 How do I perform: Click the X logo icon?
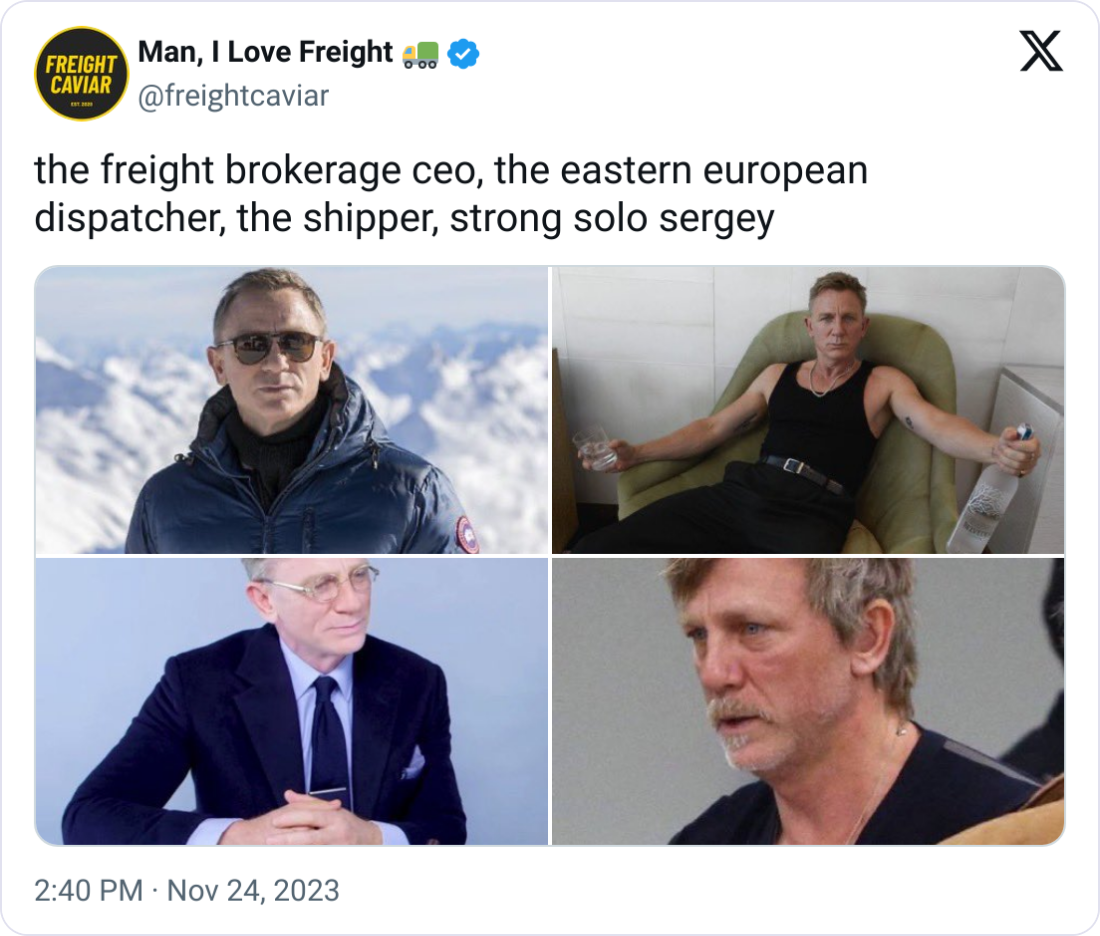1041,51
